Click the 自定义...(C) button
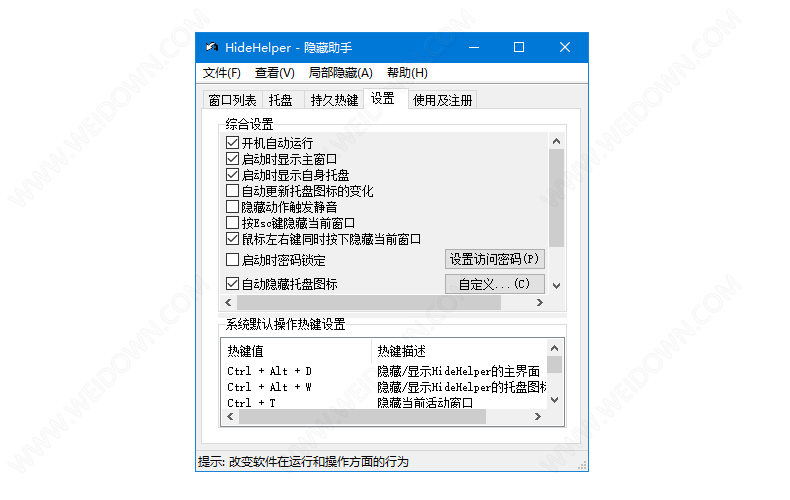Image resolution: width=790 pixels, height=500 pixels. (495, 284)
